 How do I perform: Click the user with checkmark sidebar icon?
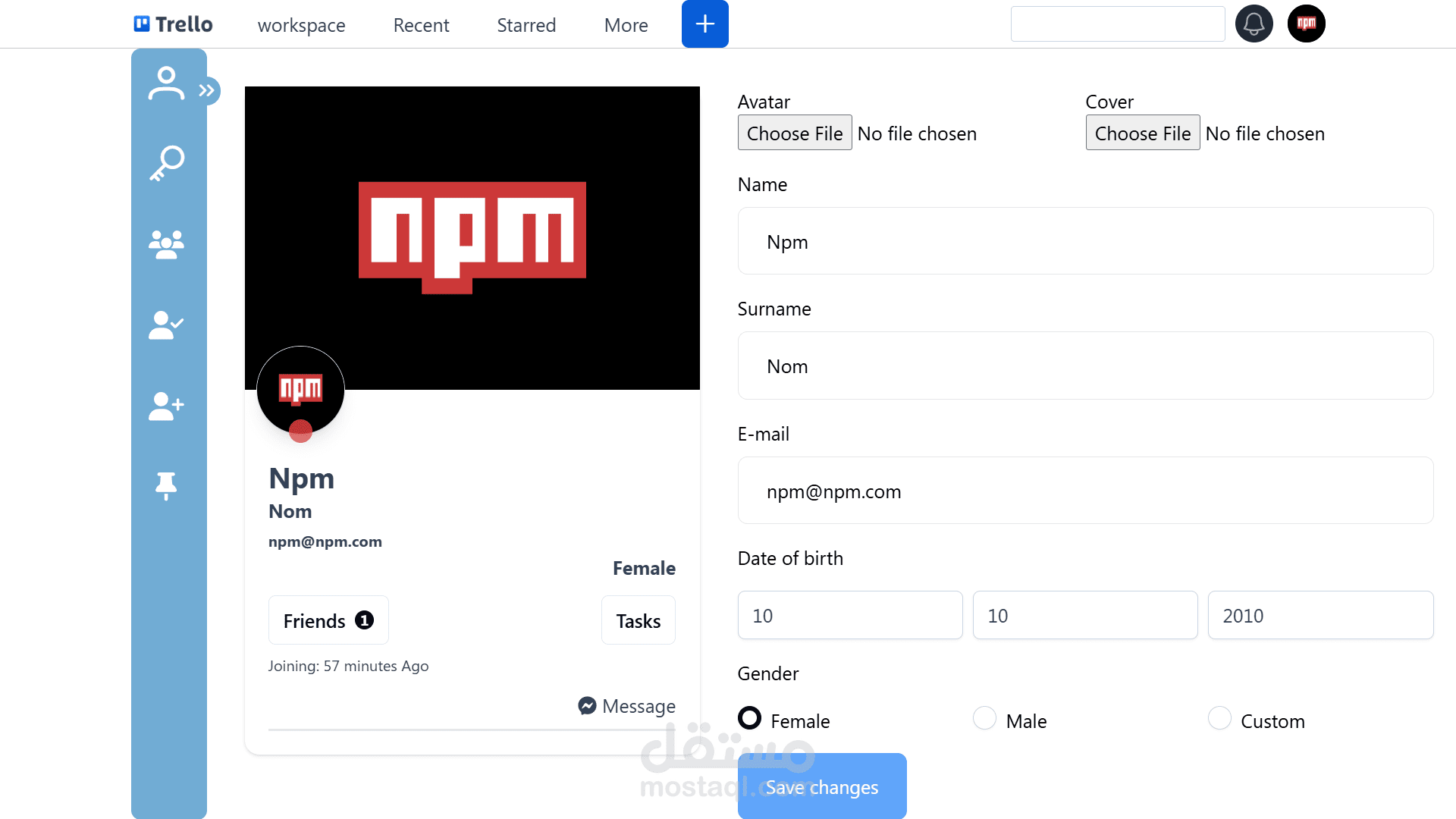coord(166,325)
